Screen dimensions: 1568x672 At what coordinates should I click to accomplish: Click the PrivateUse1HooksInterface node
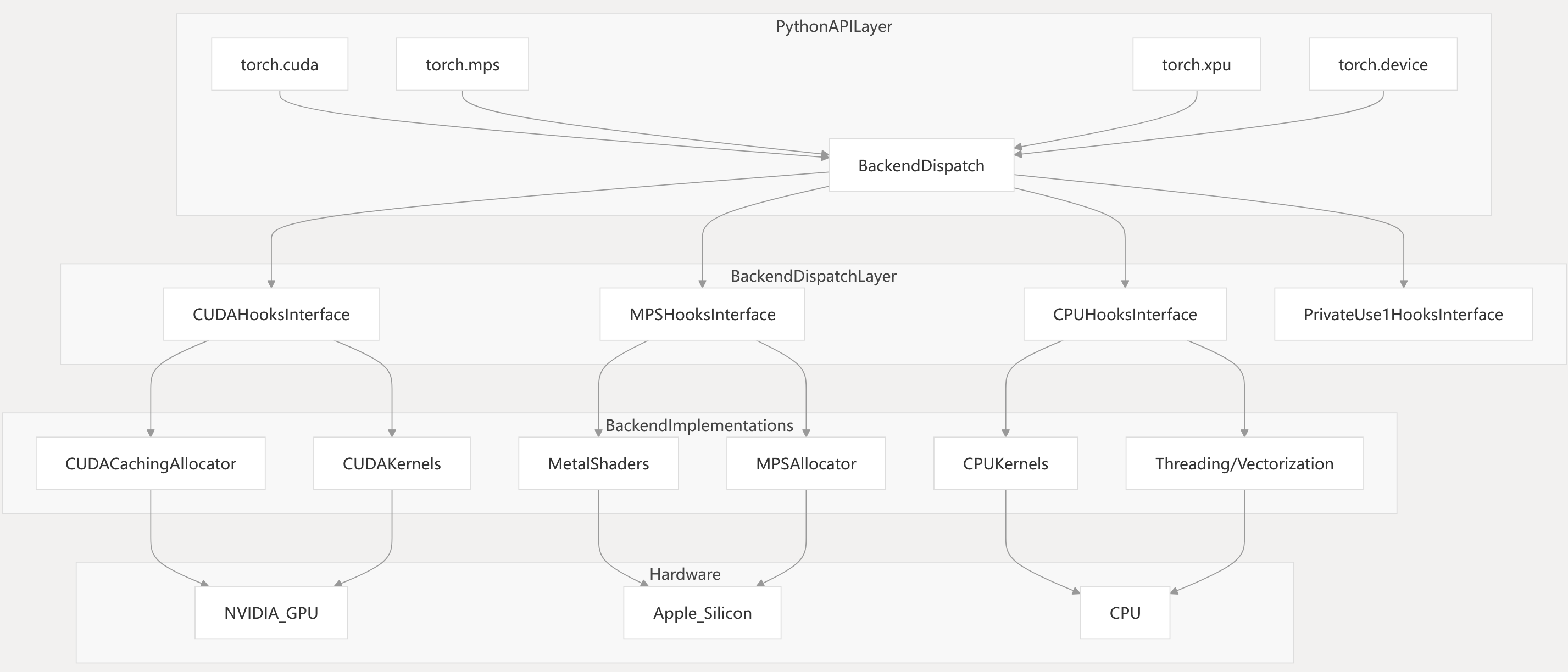pyautogui.click(x=1403, y=315)
